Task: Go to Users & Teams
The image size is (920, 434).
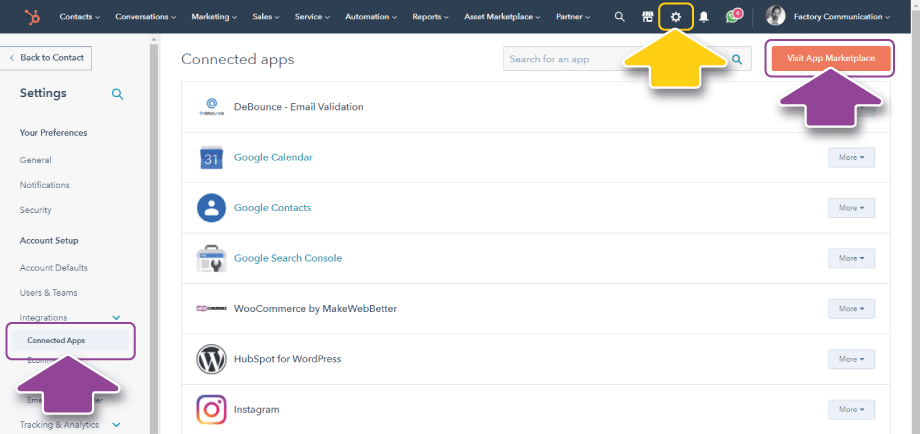Action: pyautogui.click(x=48, y=293)
